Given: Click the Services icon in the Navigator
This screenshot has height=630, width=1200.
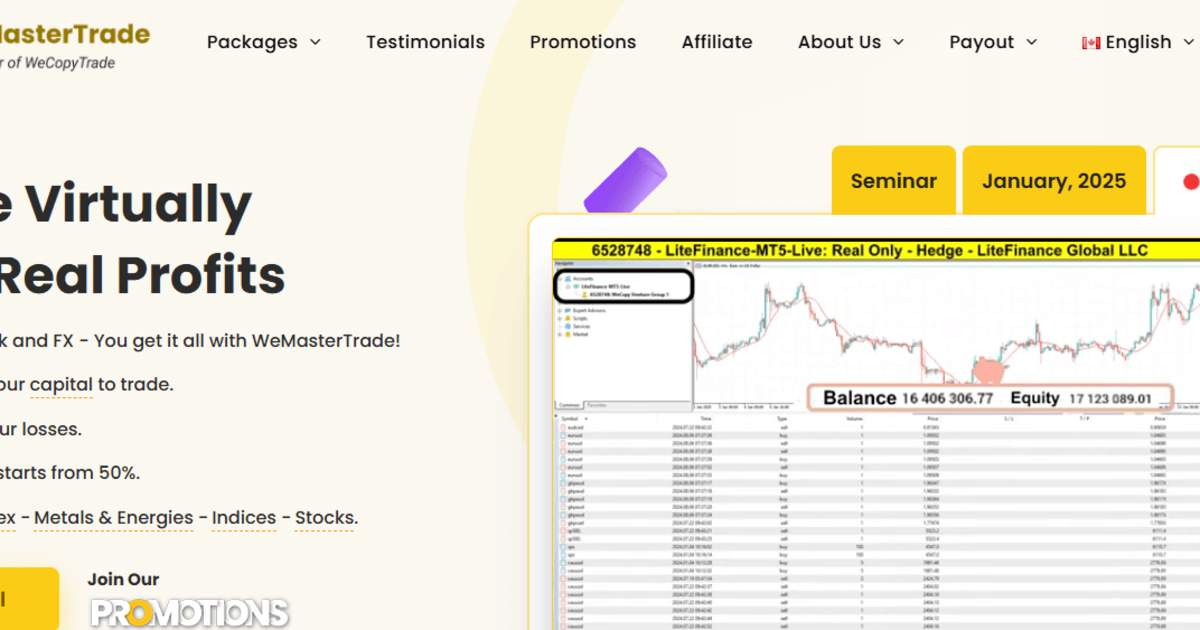Looking at the screenshot, I should tap(567, 326).
